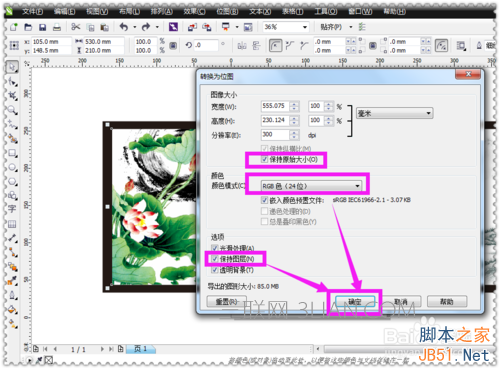Screen dimensions: 500x369
Task: Click the x position field 105.0 mm
Action: coord(52,42)
